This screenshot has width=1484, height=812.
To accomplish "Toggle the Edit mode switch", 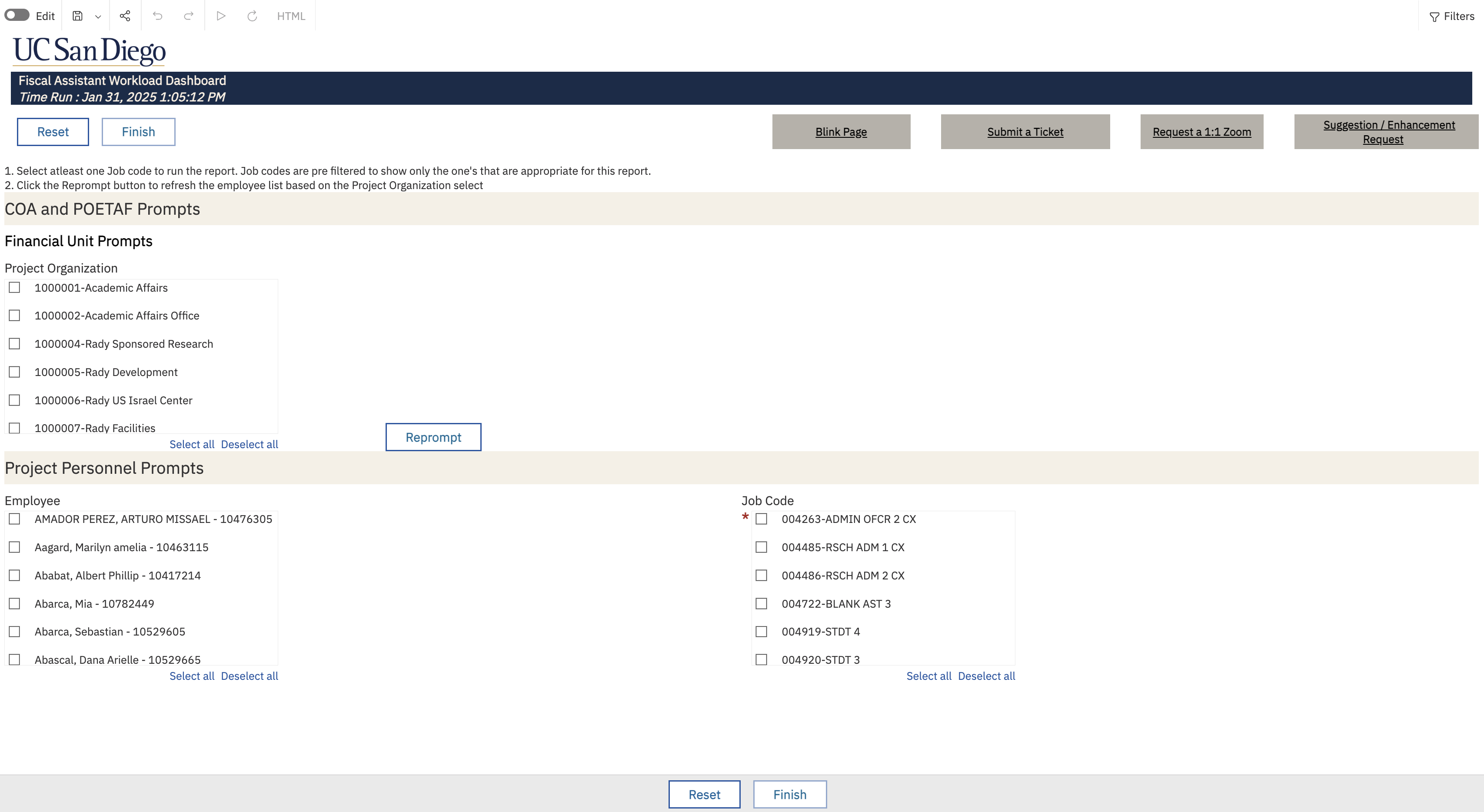I will tap(17, 15).
